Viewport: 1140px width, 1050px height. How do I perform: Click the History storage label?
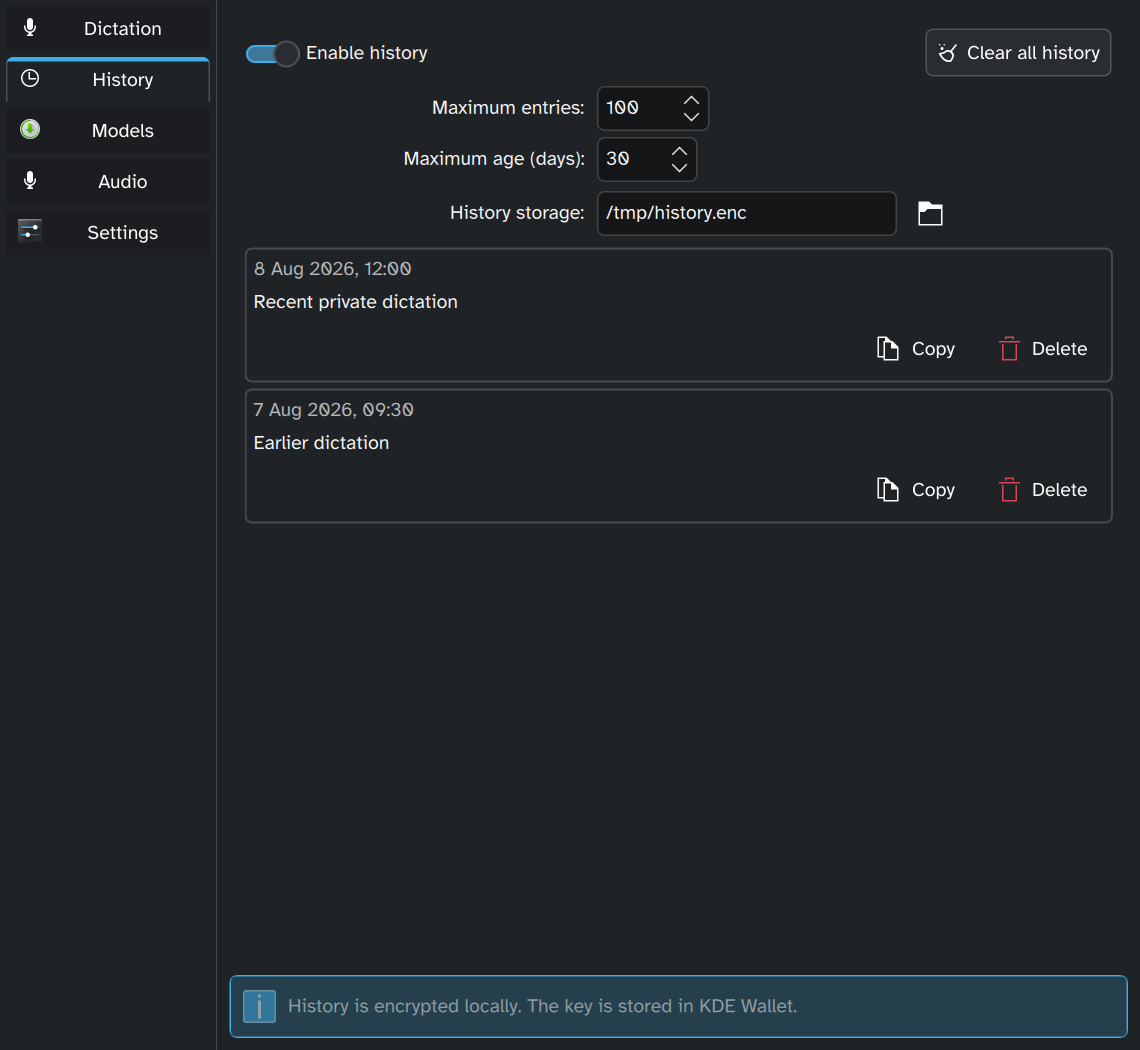coord(517,212)
